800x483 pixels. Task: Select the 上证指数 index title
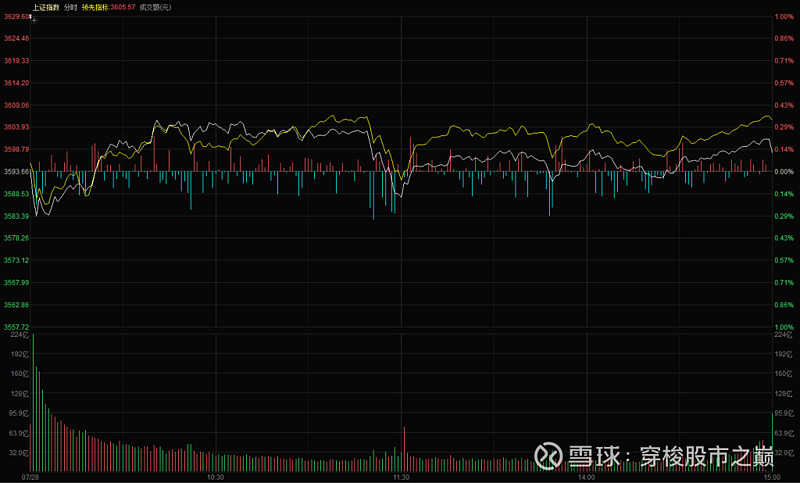pyautogui.click(x=46, y=7)
